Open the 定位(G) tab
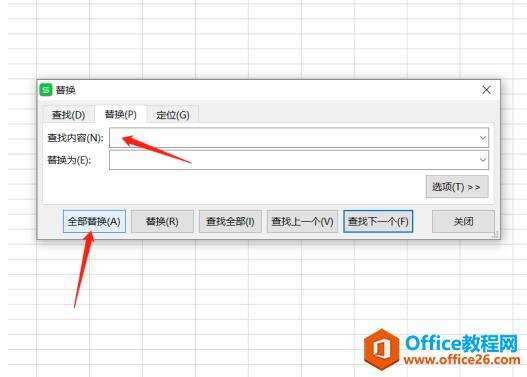The image size is (527, 377). 173,115
